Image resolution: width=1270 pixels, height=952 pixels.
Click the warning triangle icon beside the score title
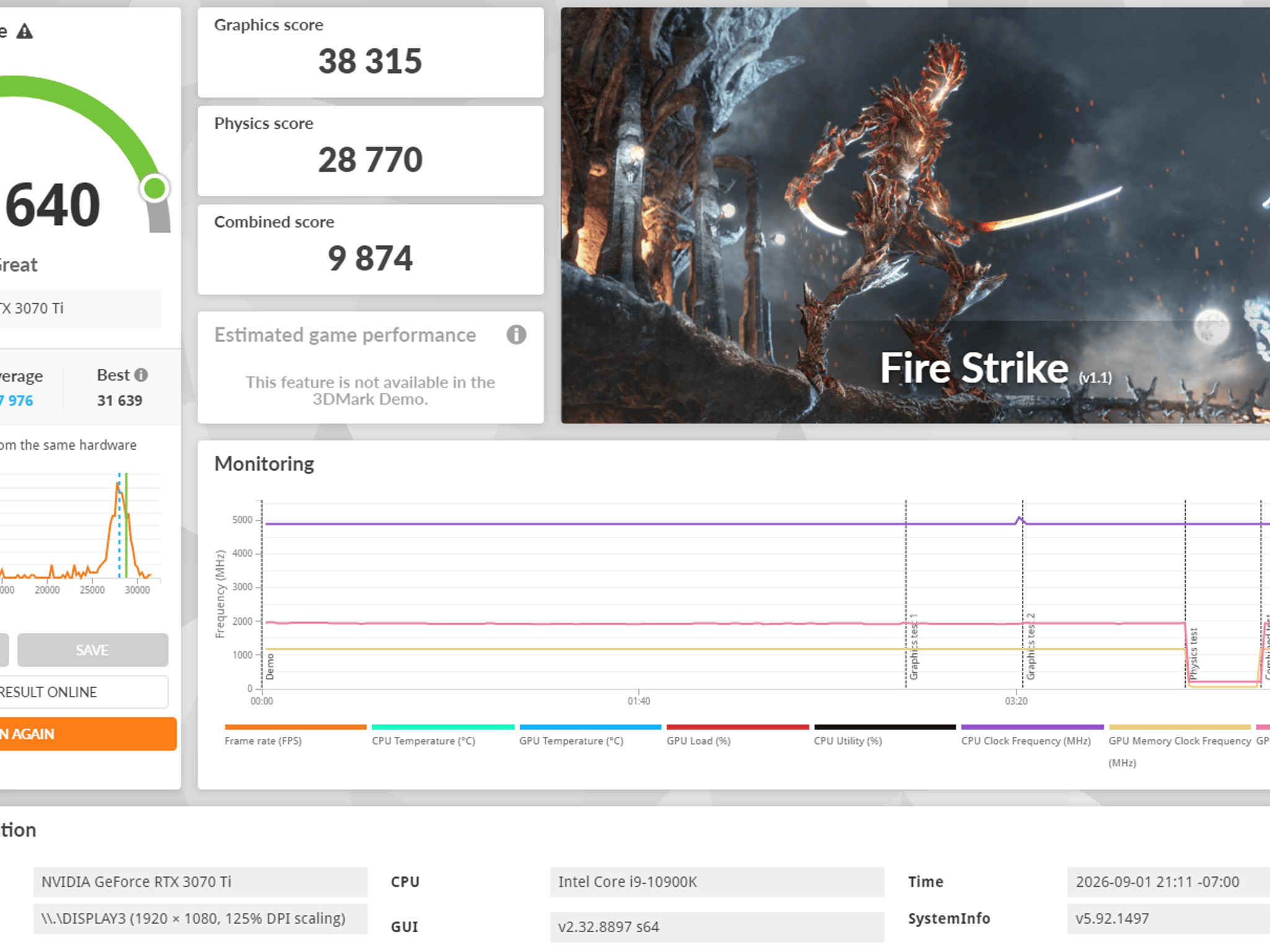coord(25,31)
